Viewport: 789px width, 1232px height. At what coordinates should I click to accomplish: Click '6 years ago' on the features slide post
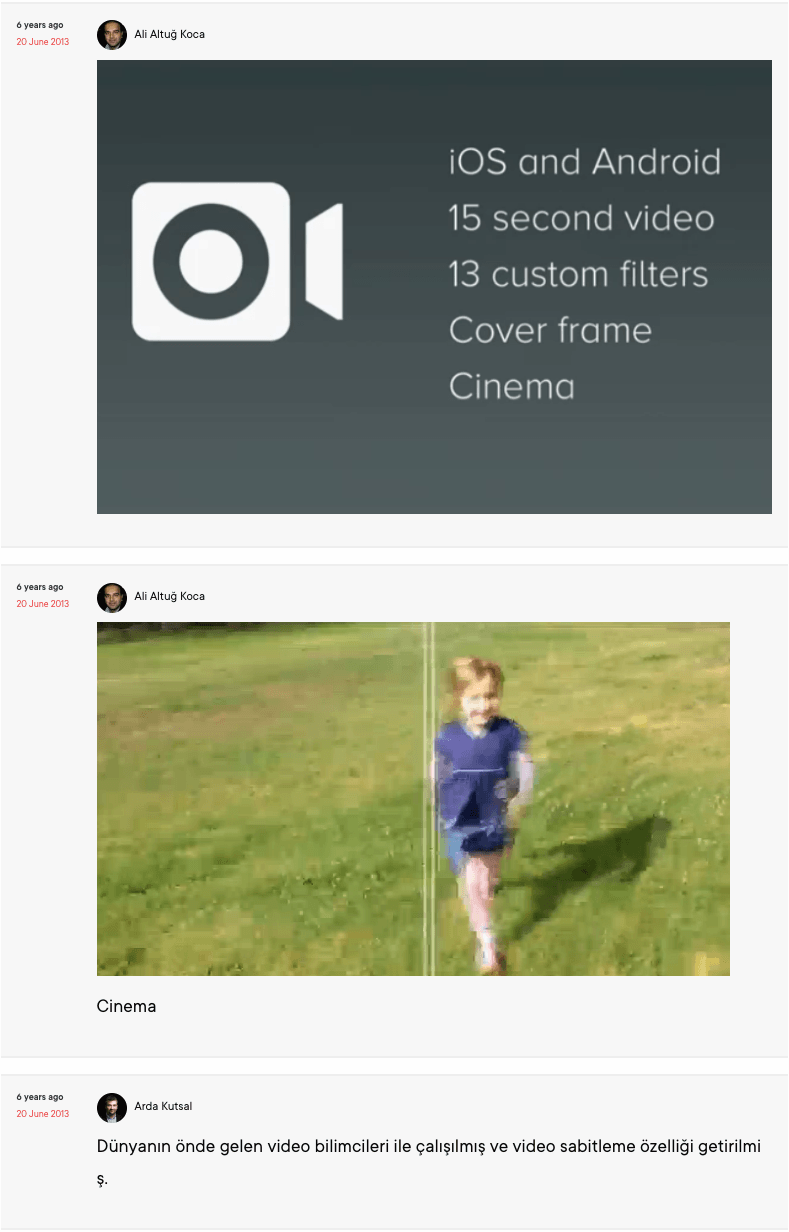[40, 25]
